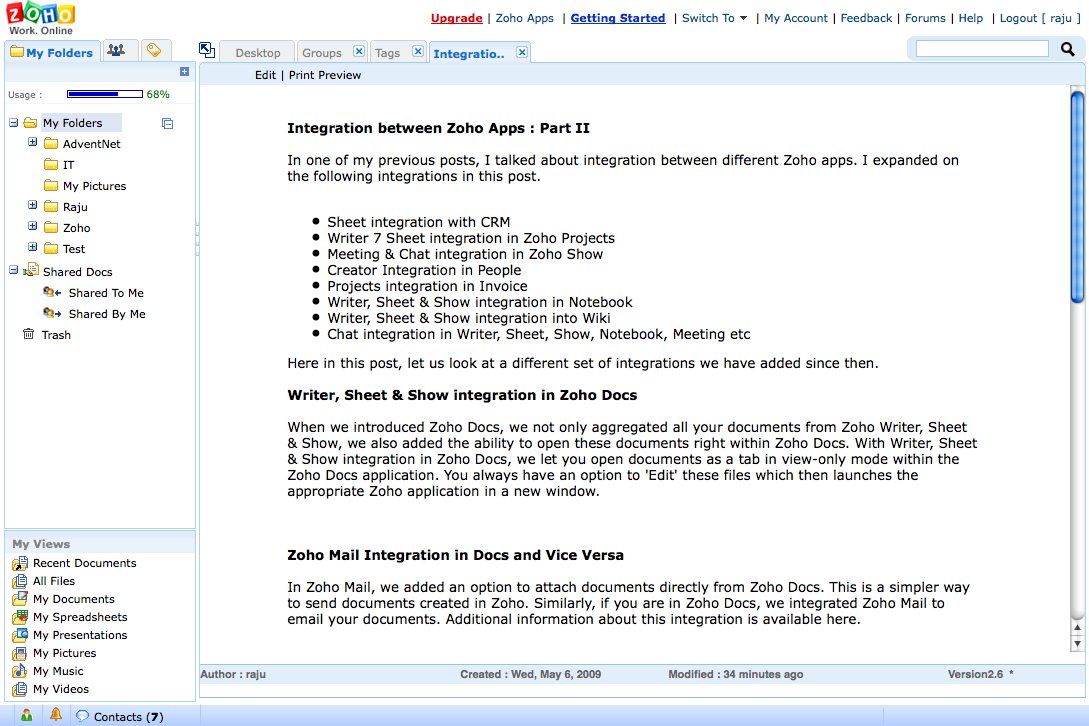This screenshot has width=1089, height=726.
Task: Close the Tags tab
Action: [x=418, y=52]
